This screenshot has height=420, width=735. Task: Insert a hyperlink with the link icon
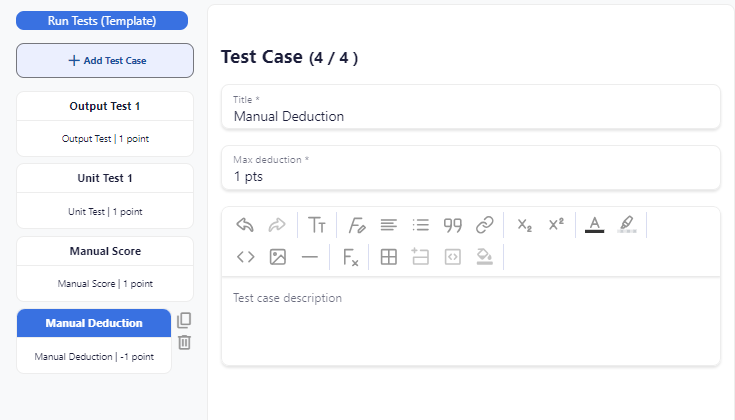tap(485, 225)
